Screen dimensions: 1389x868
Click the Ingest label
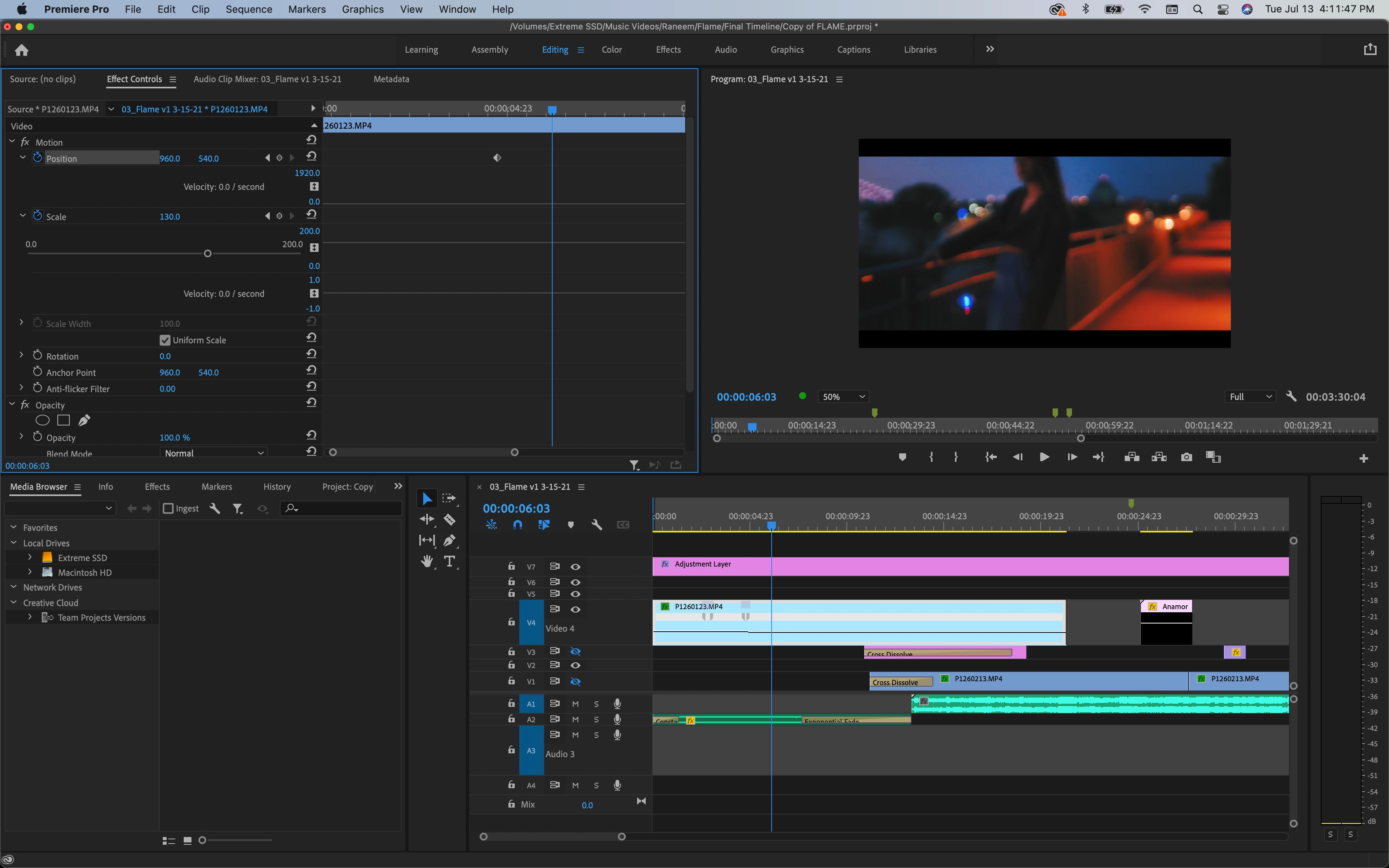[x=186, y=508]
